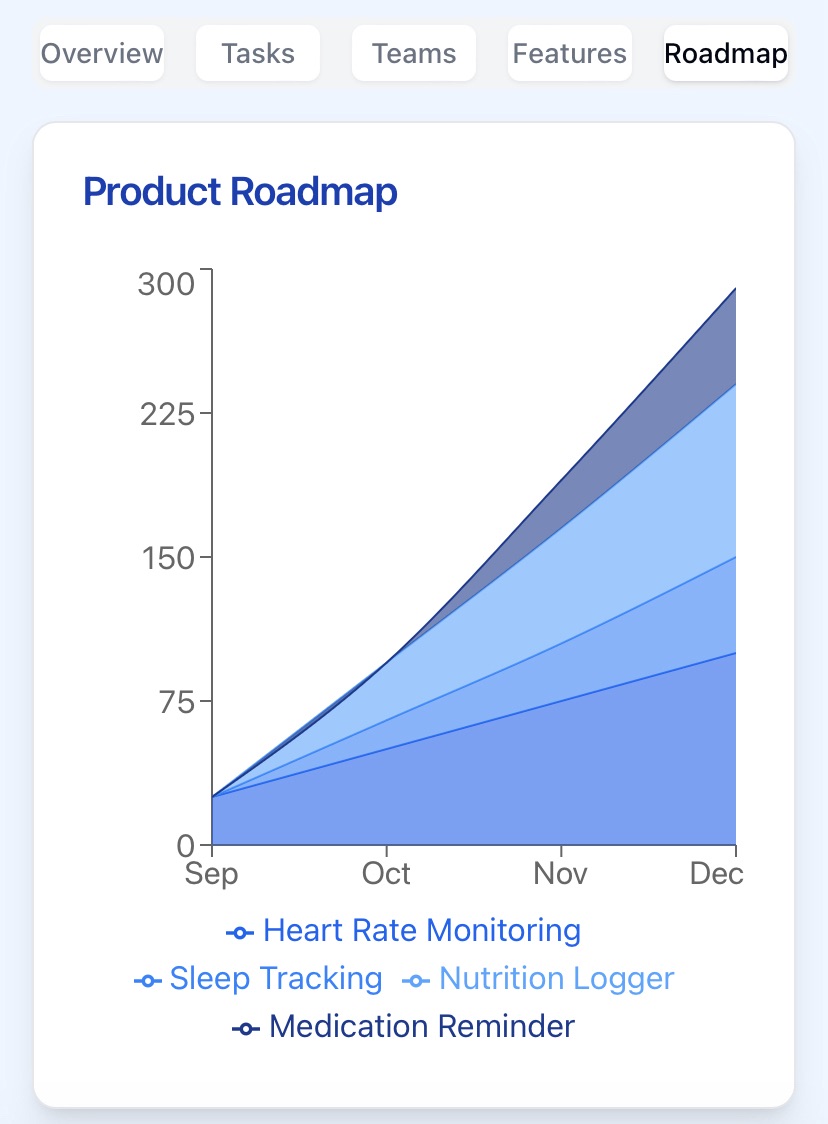
Task: Click the Product Roadmap heading
Action: coord(240,191)
